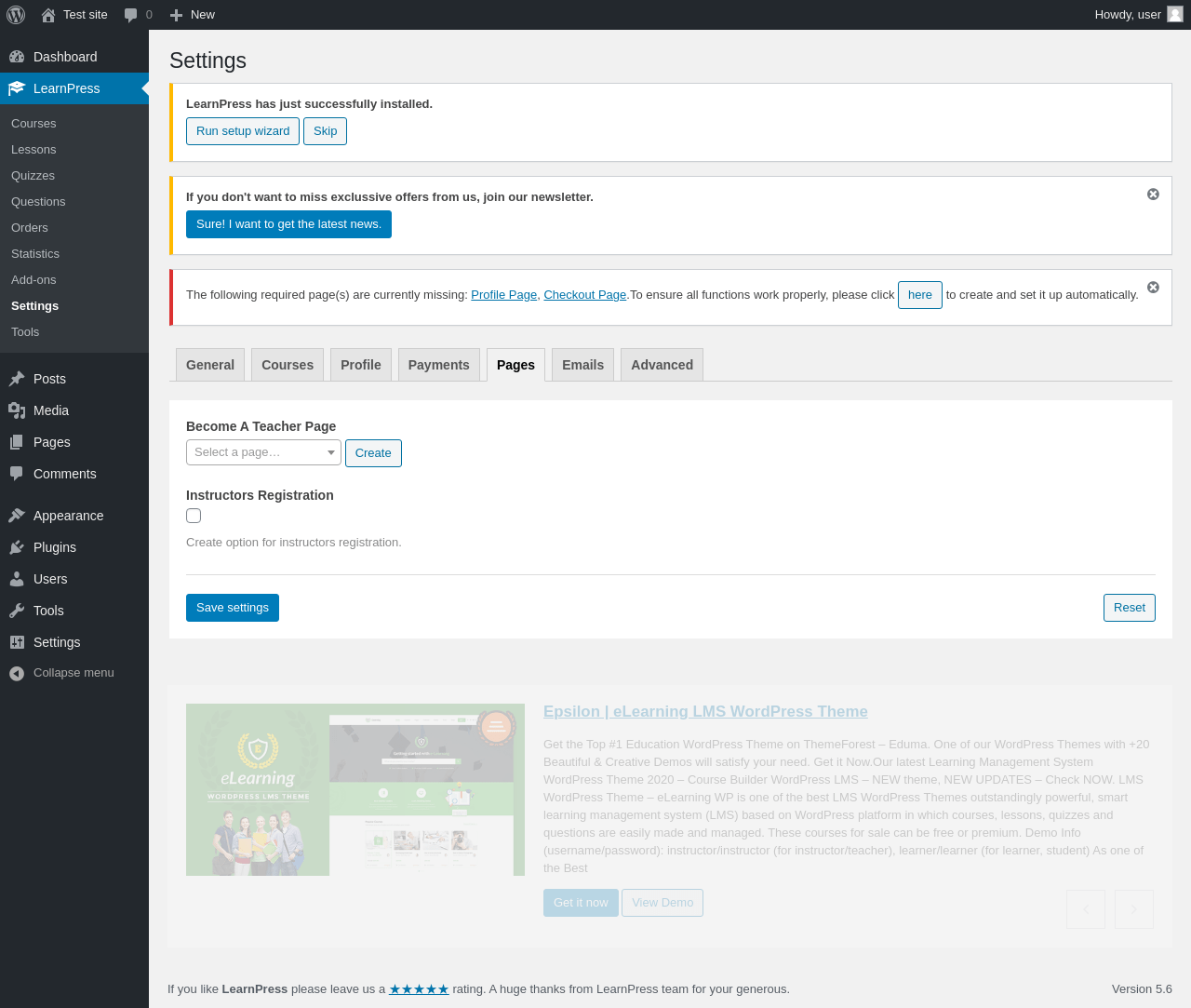Image resolution: width=1191 pixels, height=1008 pixels.
Task: Go to previous theme slide arrow
Action: 1086,909
